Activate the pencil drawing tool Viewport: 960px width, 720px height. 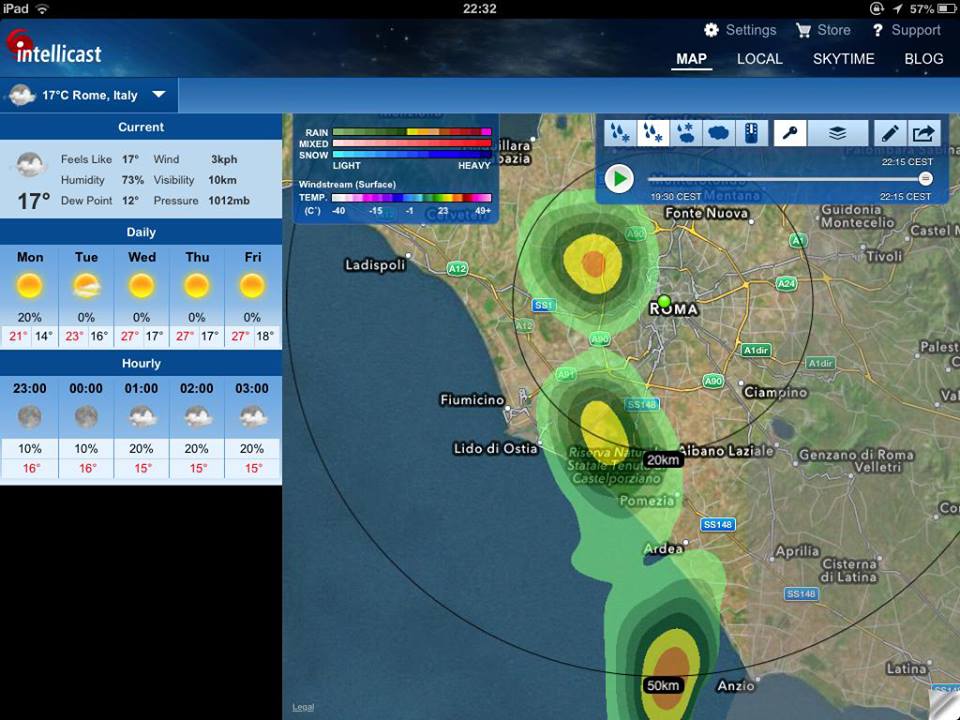click(890, 133)
